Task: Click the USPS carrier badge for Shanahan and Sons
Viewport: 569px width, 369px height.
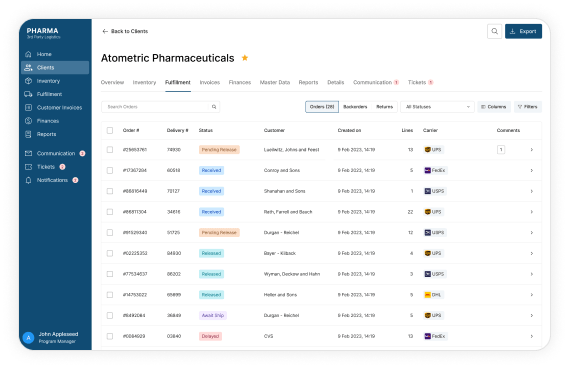Action: (x=435, y=191)
